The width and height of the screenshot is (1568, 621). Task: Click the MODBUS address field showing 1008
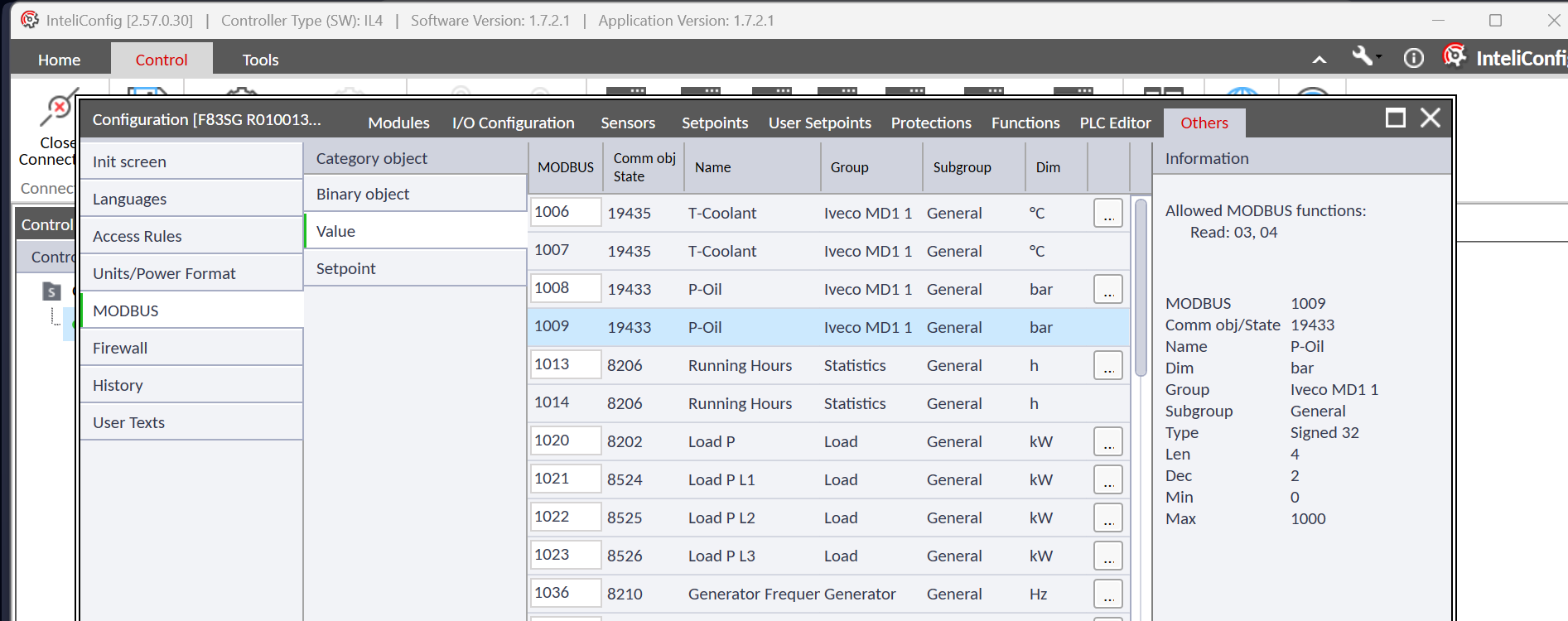coord(566,288)
